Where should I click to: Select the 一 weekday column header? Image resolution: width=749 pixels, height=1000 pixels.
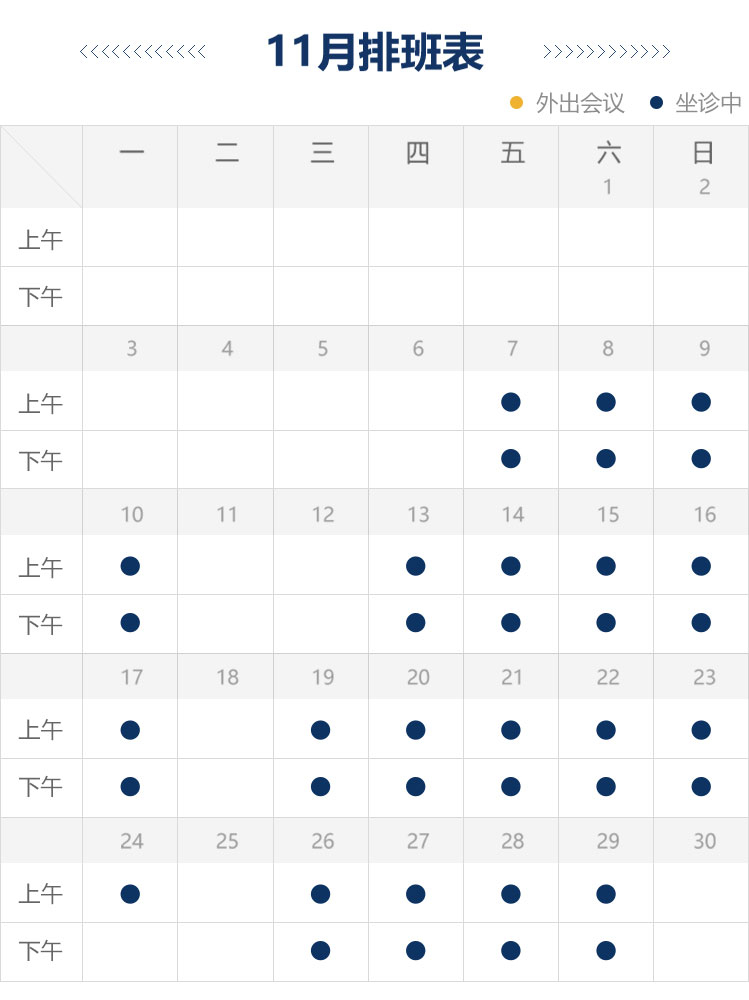pos(131,153)
